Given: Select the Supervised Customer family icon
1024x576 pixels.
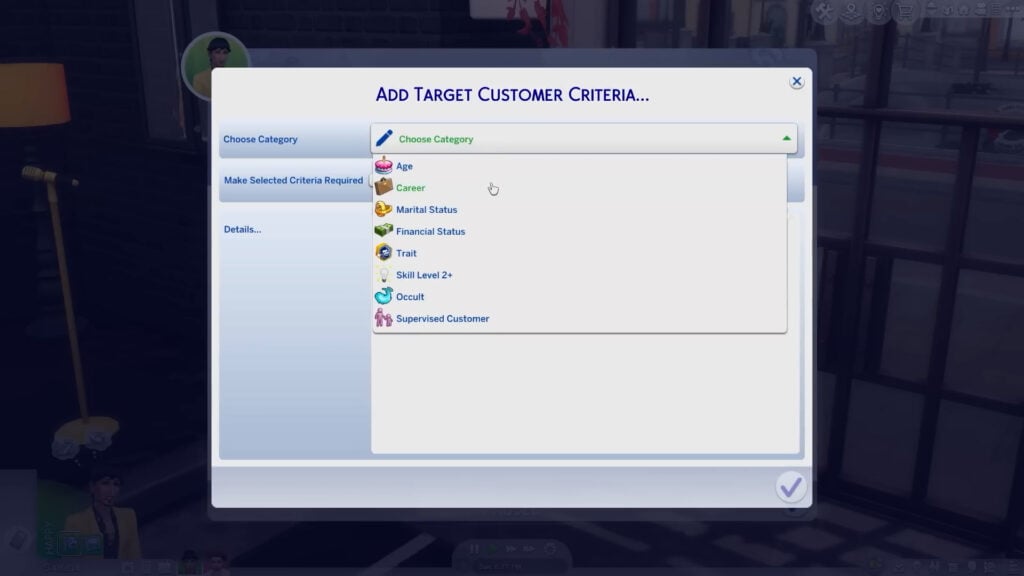Looking at the screenshot, I should pos(383,319).
